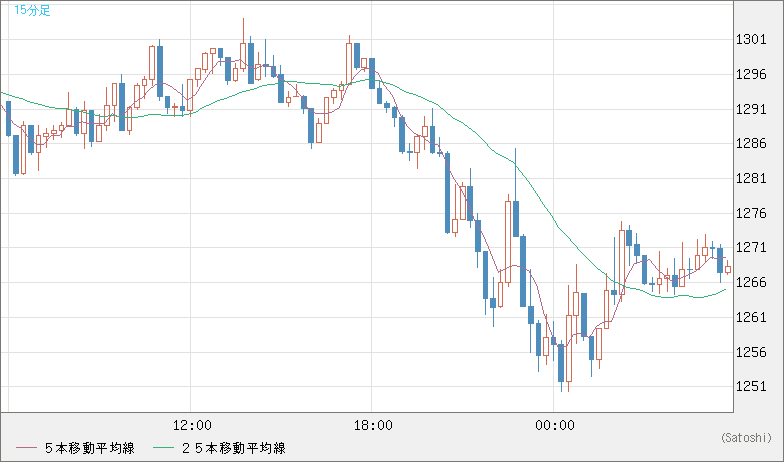Click the 1281 price axis label

pos(751,178)
